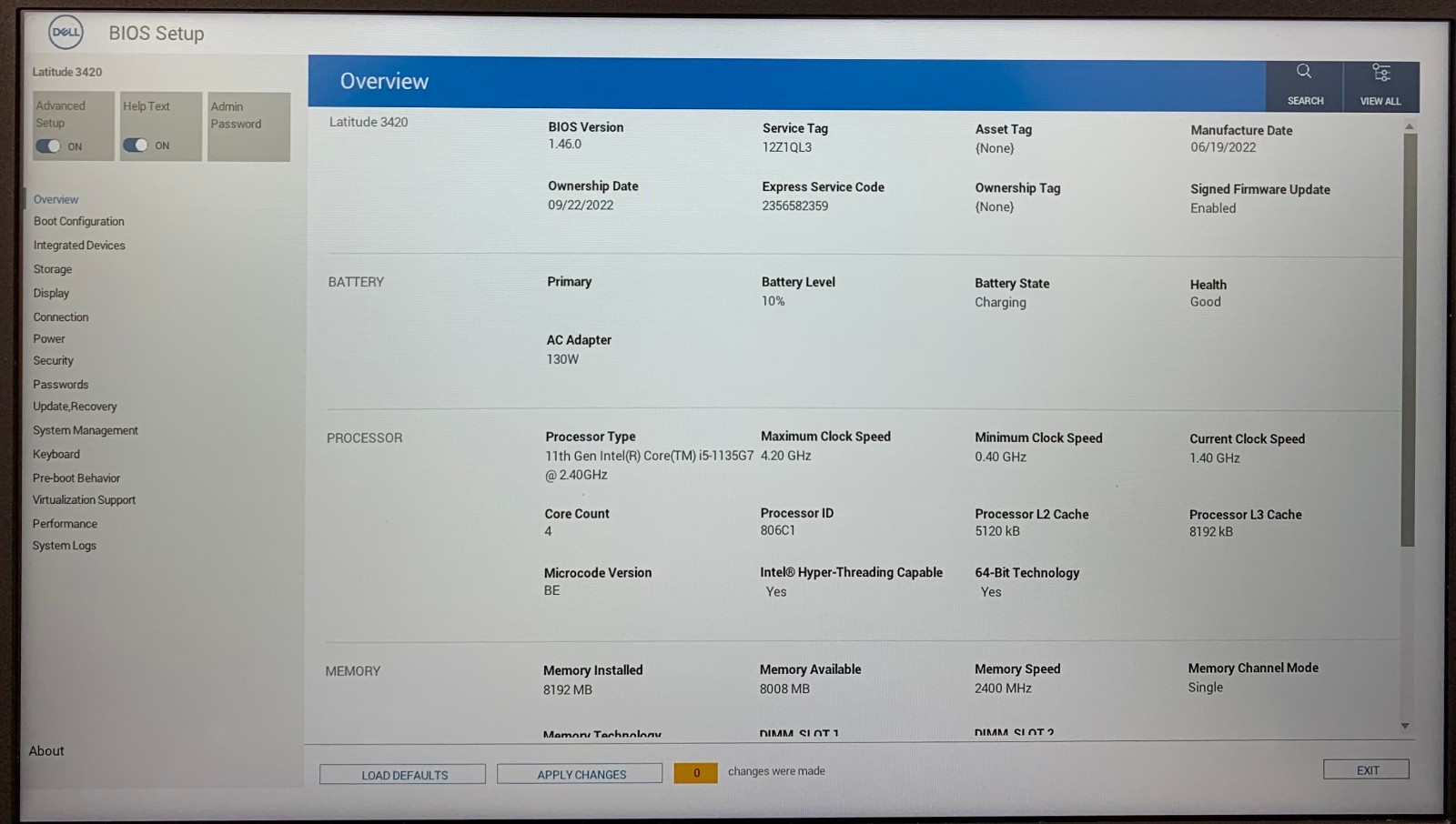Select Power in the sidebar
The image size is (1456, 824).
(49, 338)
